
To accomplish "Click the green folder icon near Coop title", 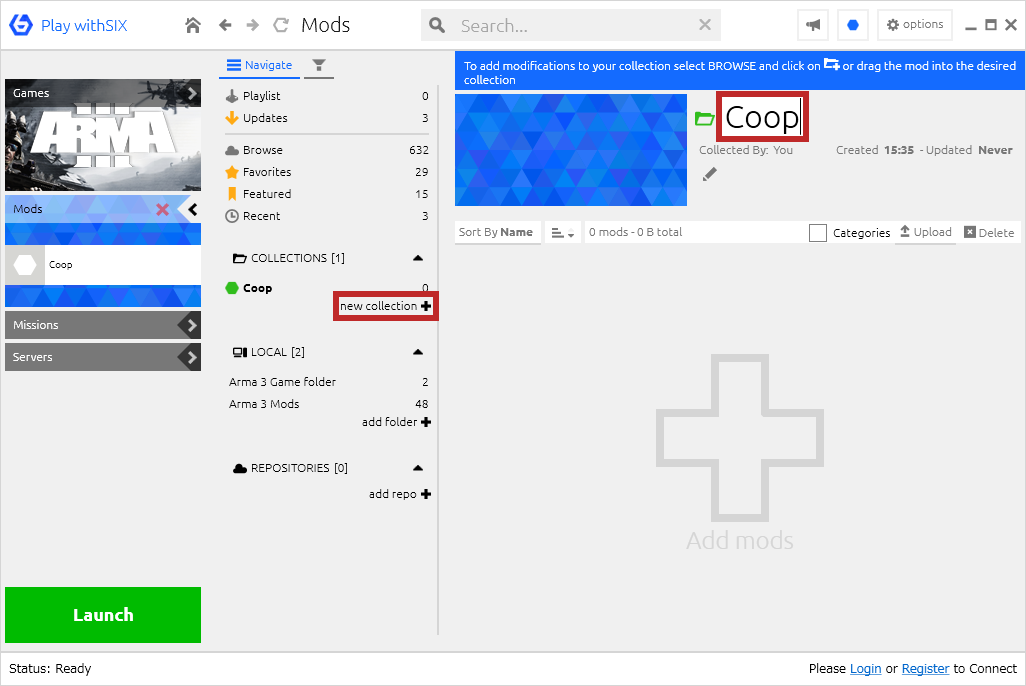I will pos(704,118).
